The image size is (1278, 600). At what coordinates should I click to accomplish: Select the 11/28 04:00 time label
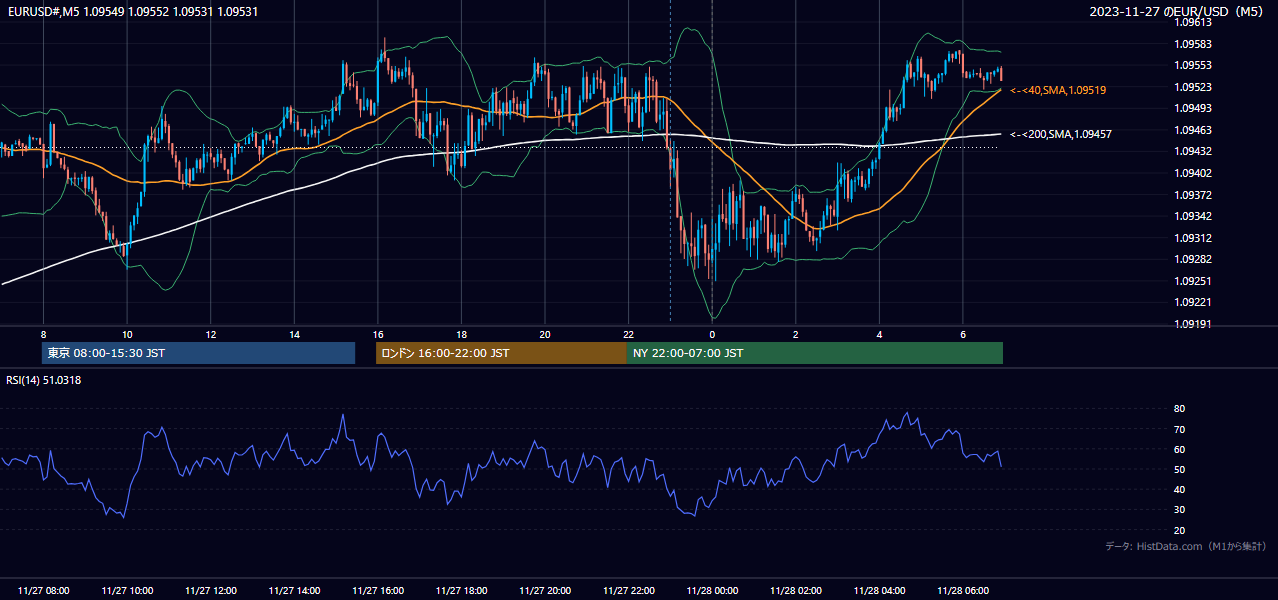(x=879, y=591)
